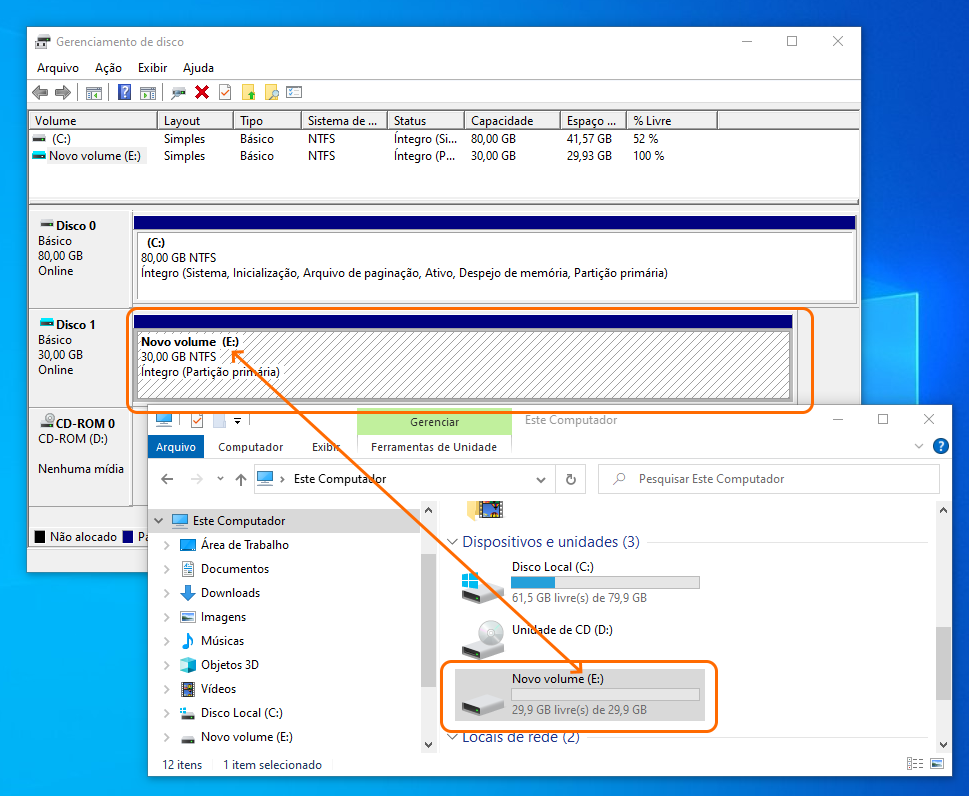This screenshot has width=969, height=796.
Task: Toggle the console tree pane toolbar icon
Action: (x=94, y=93)
